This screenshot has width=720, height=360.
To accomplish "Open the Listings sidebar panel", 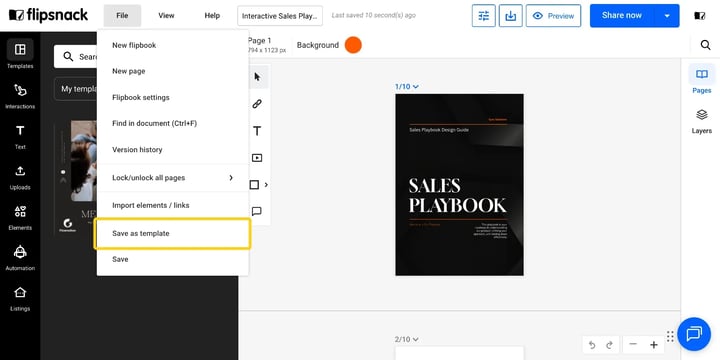I will [20, 298].
